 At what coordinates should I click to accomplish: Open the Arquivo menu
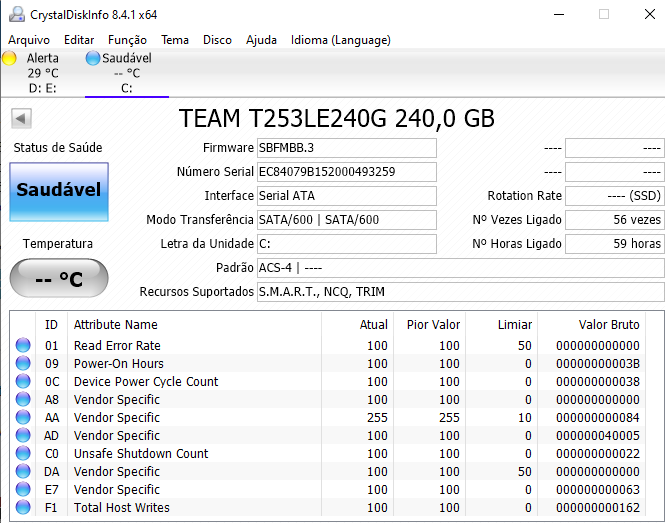point(29,40)
